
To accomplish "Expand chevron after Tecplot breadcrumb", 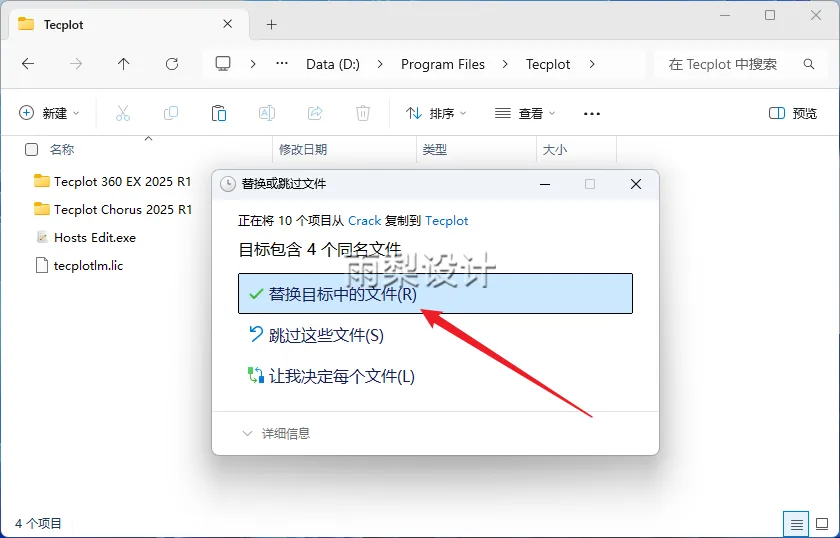I will (x=592, y=64).
